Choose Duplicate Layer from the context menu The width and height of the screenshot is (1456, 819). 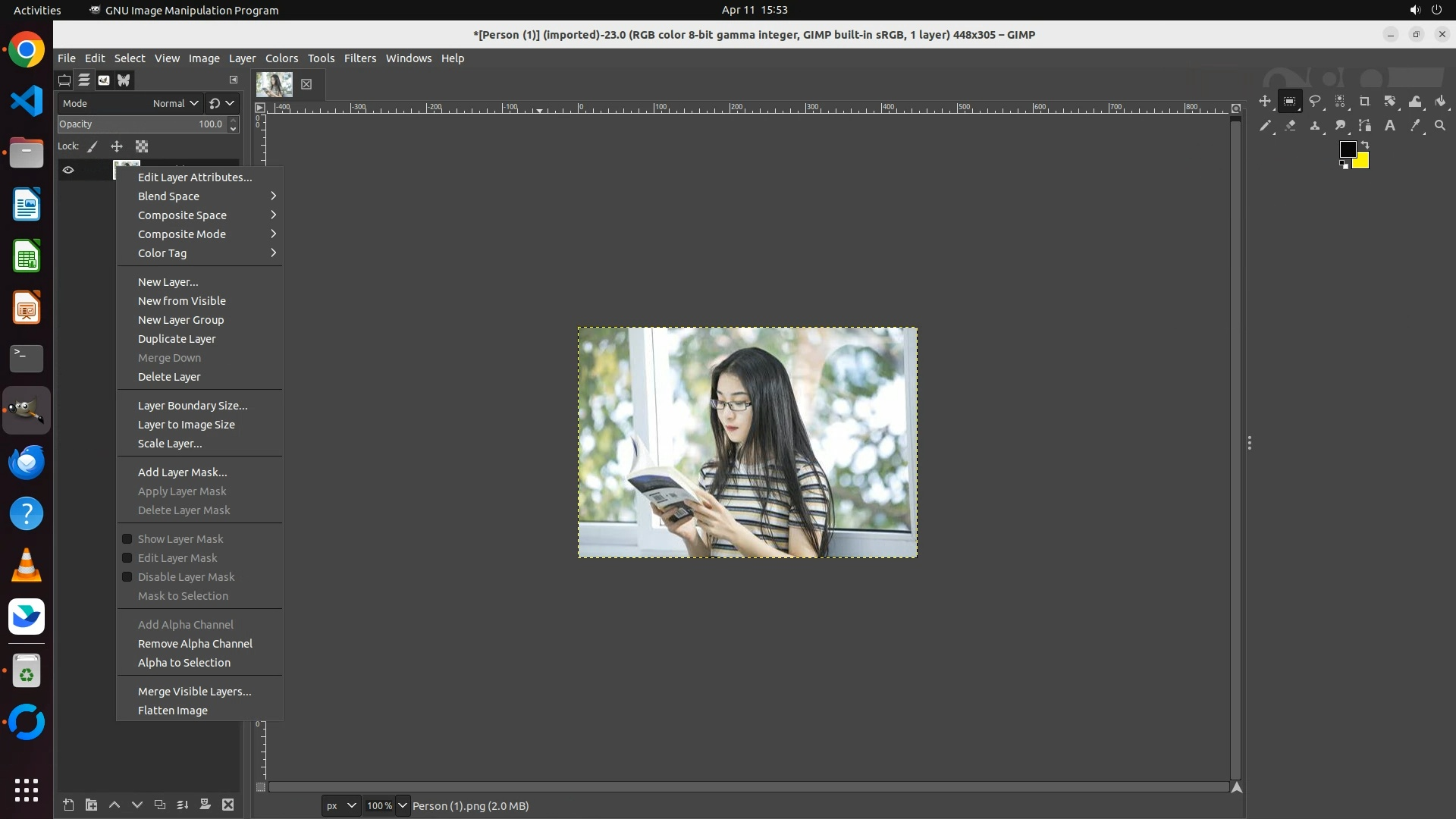pyautogui.click(x=177, y=339)
